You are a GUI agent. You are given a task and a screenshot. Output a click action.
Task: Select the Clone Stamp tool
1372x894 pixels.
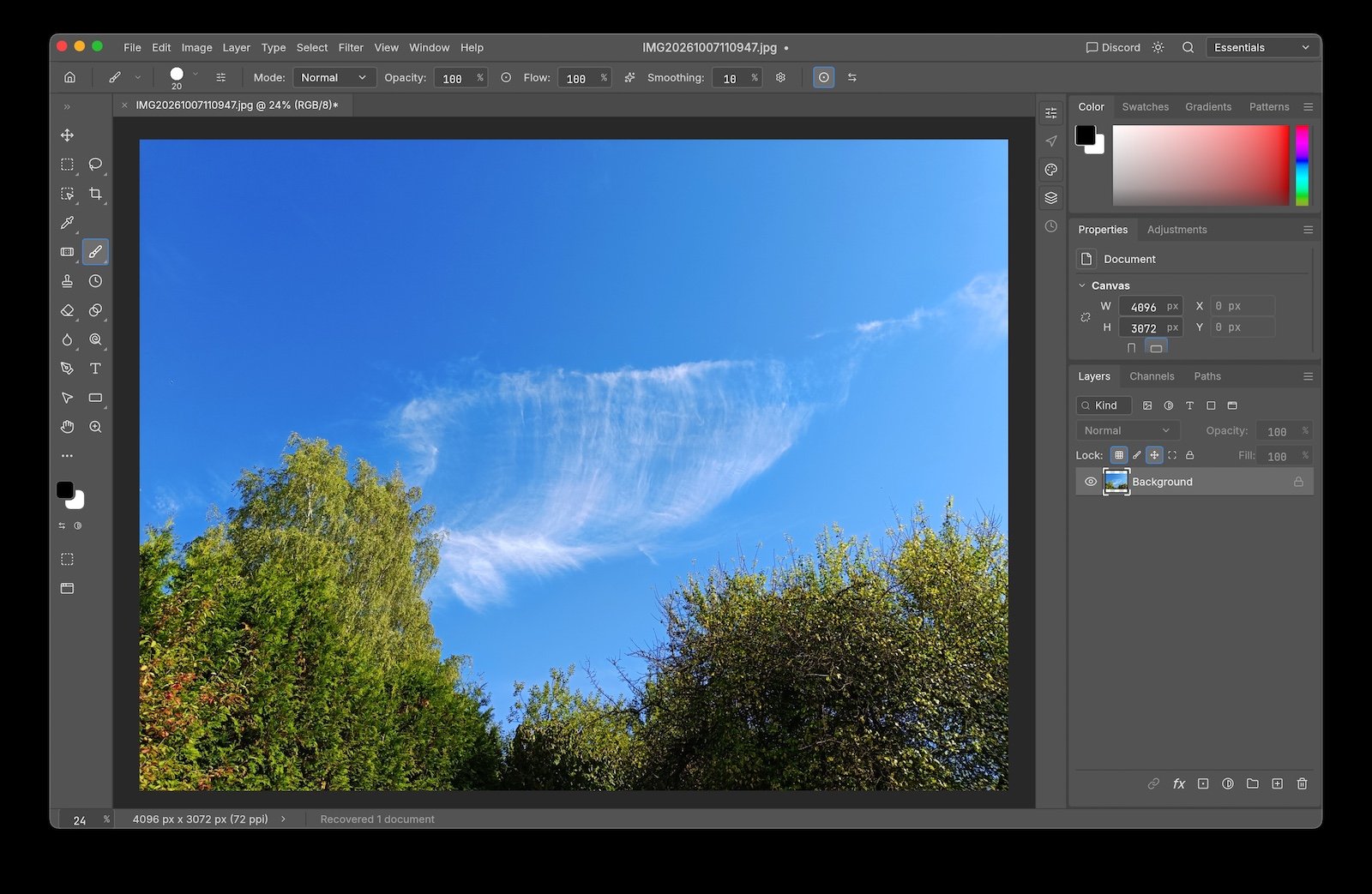(x=67, y=281)
